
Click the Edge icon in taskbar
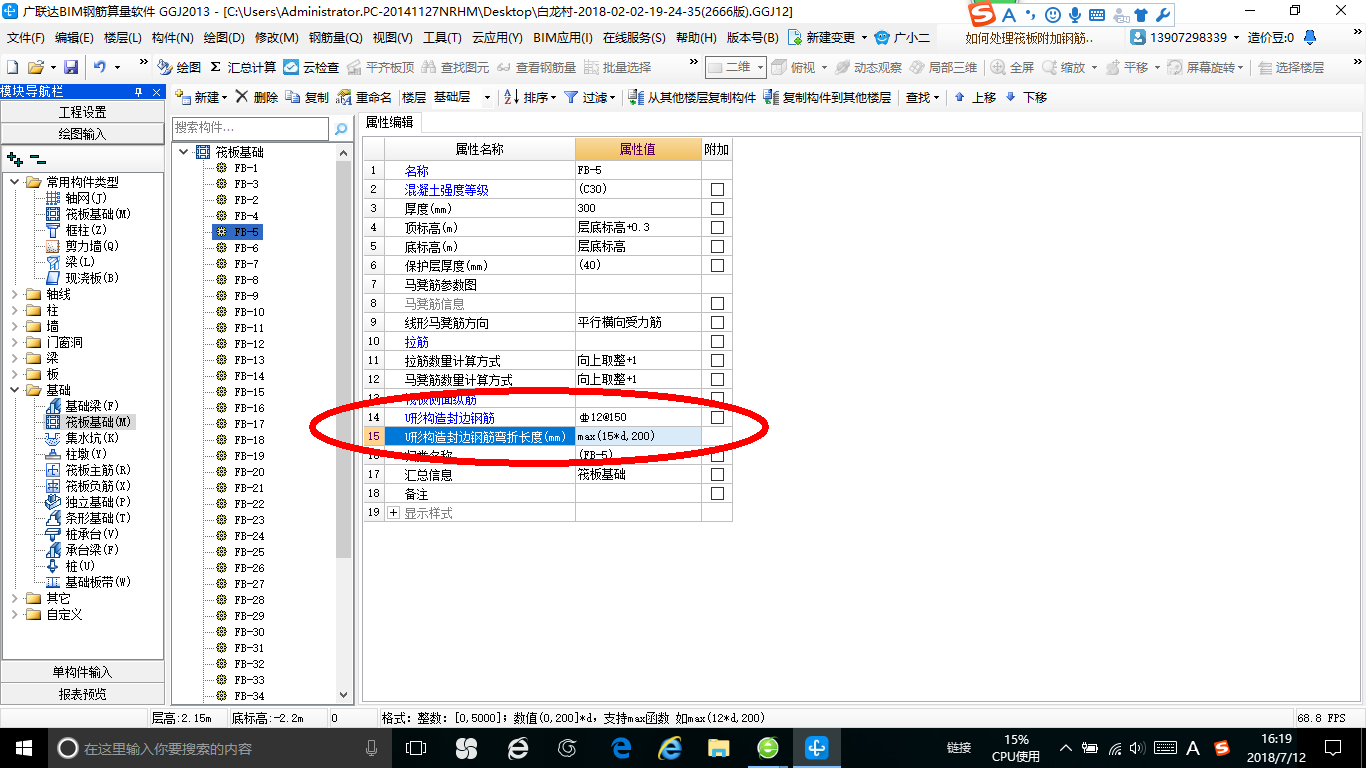pyautogui.click(x=622, y=748)
